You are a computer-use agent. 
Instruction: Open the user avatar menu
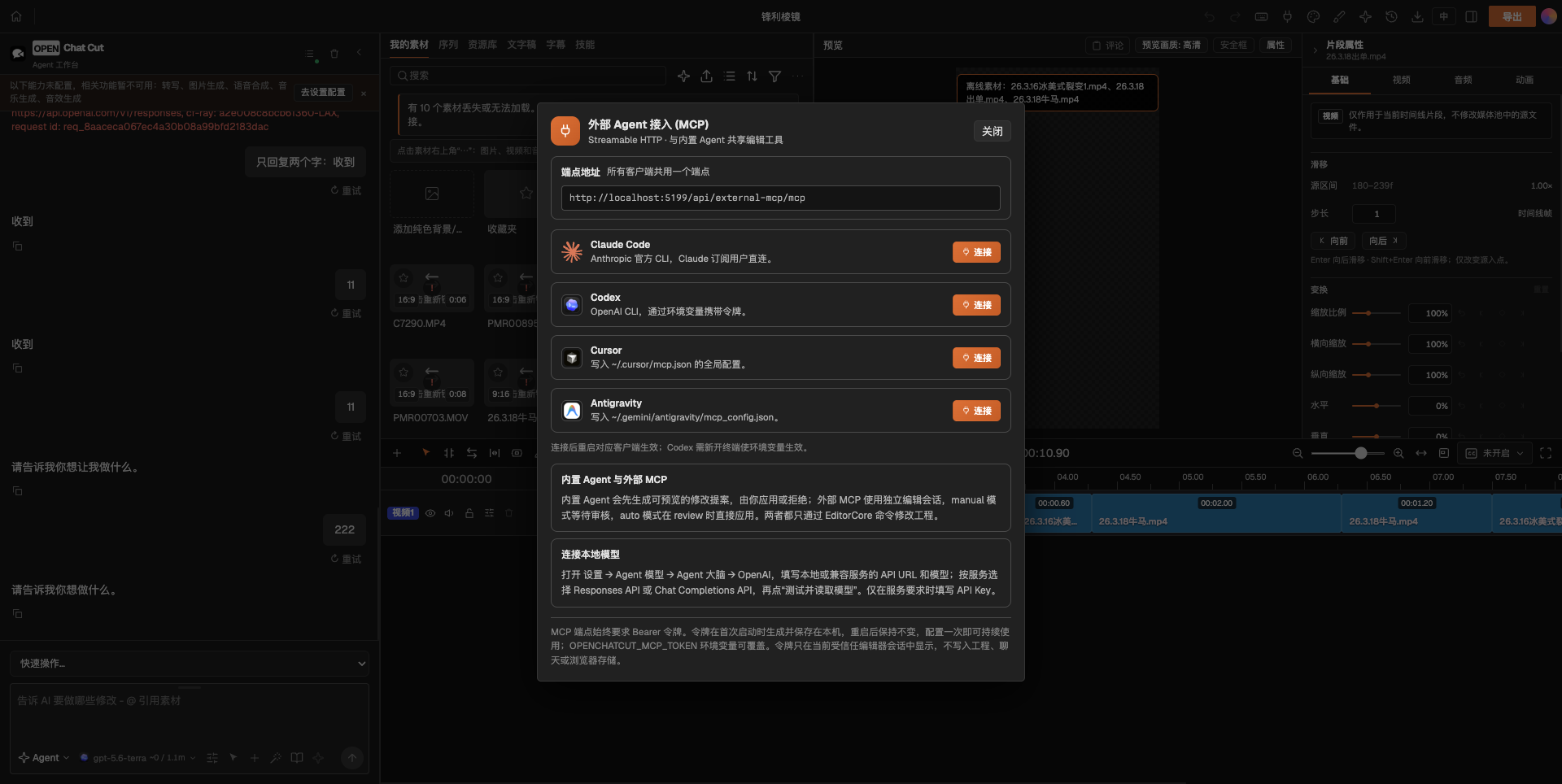pyautogui.click(x=1549, y=17)
